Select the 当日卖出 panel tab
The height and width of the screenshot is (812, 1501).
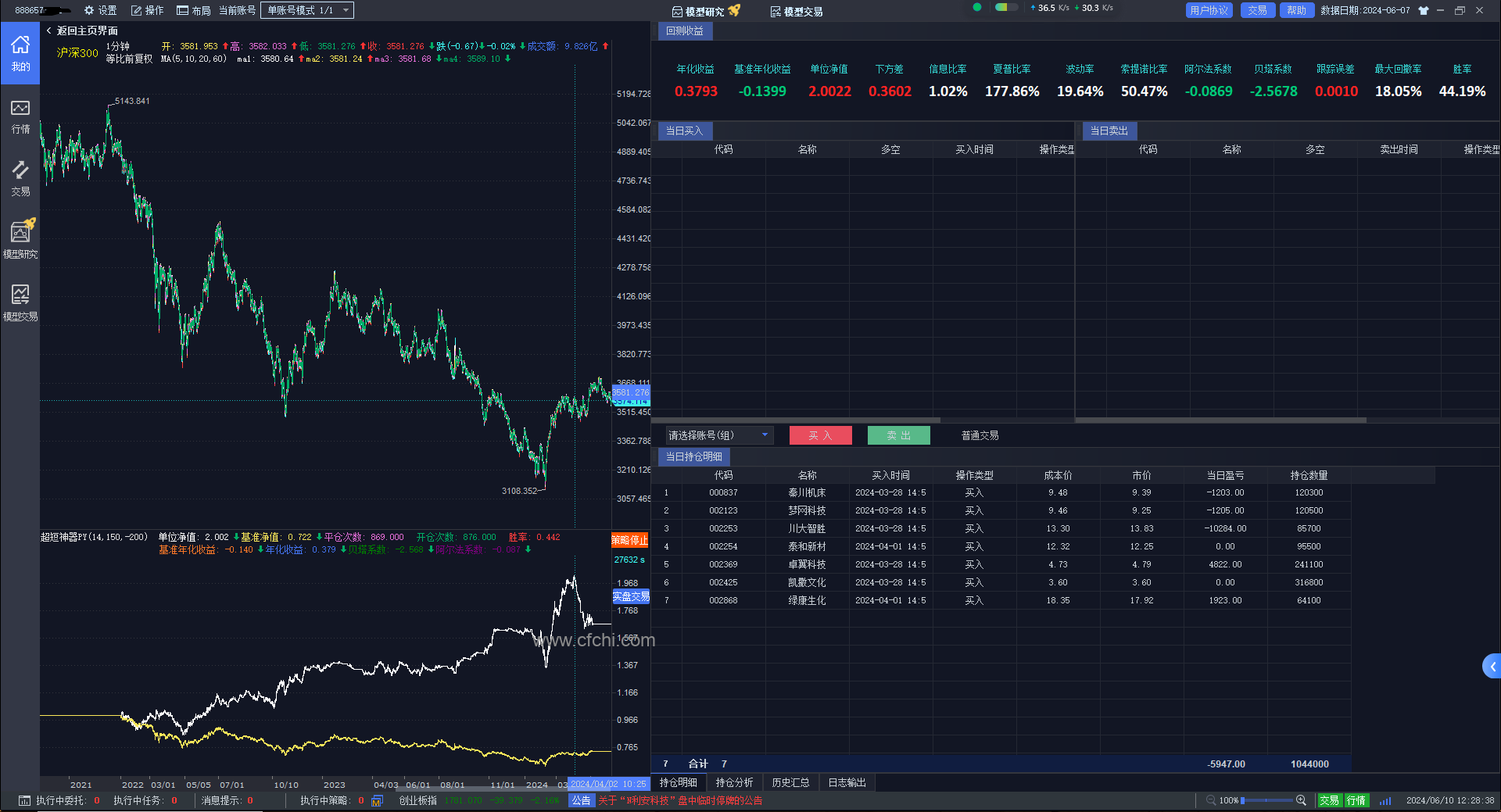[x=1109, y=131]
